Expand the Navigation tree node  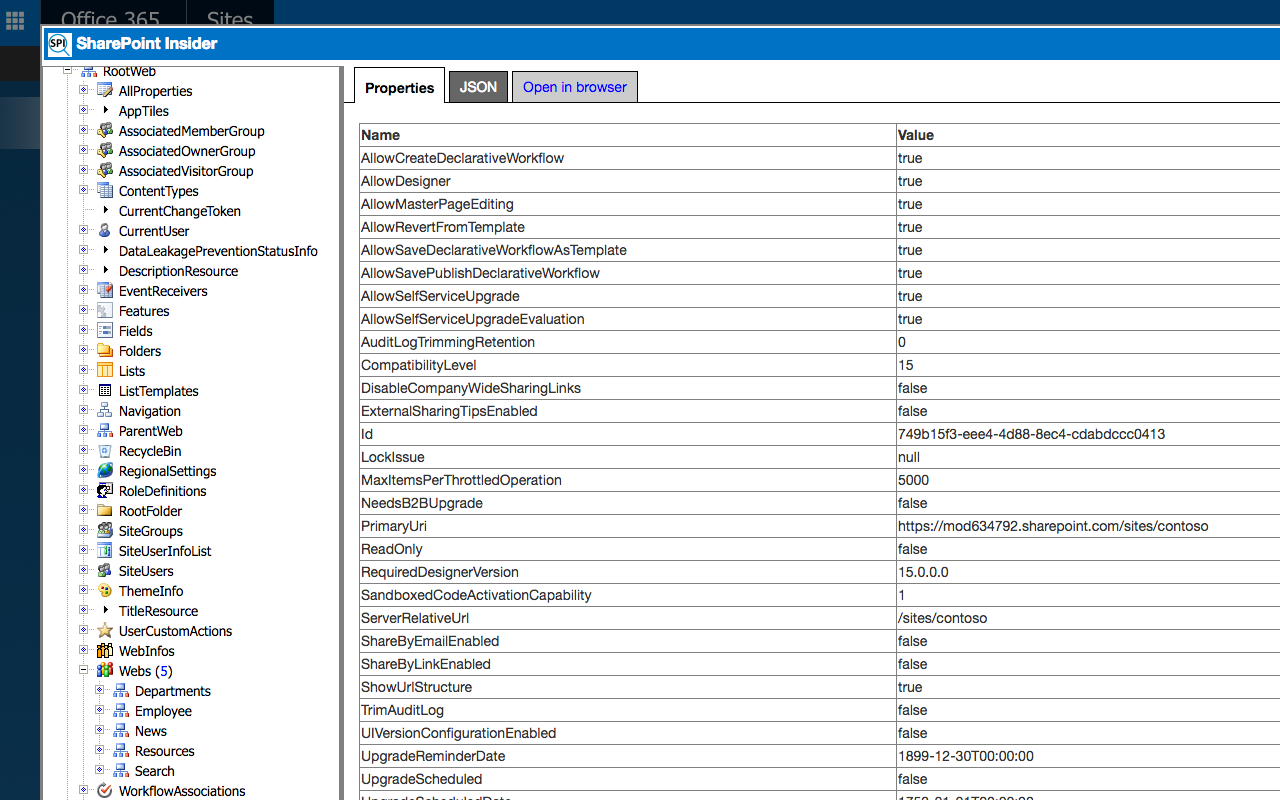click(84, 411)
